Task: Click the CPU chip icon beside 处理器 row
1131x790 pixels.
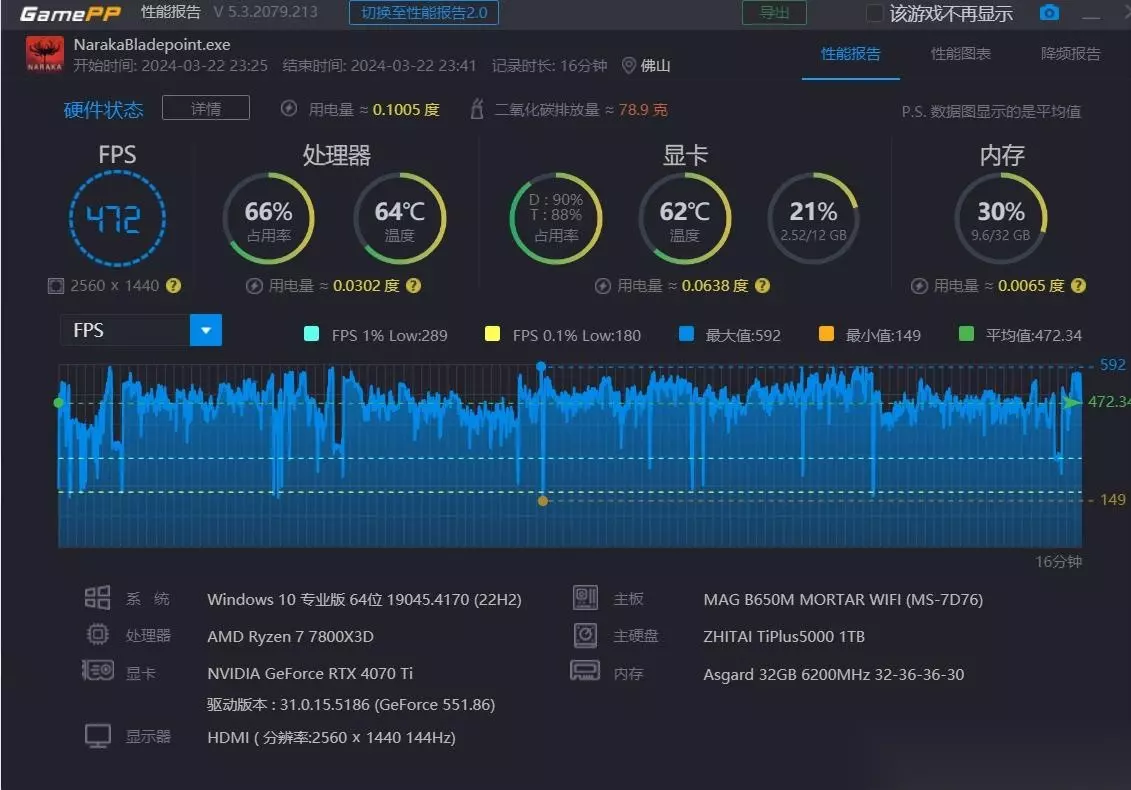Action: click(97, 635)
